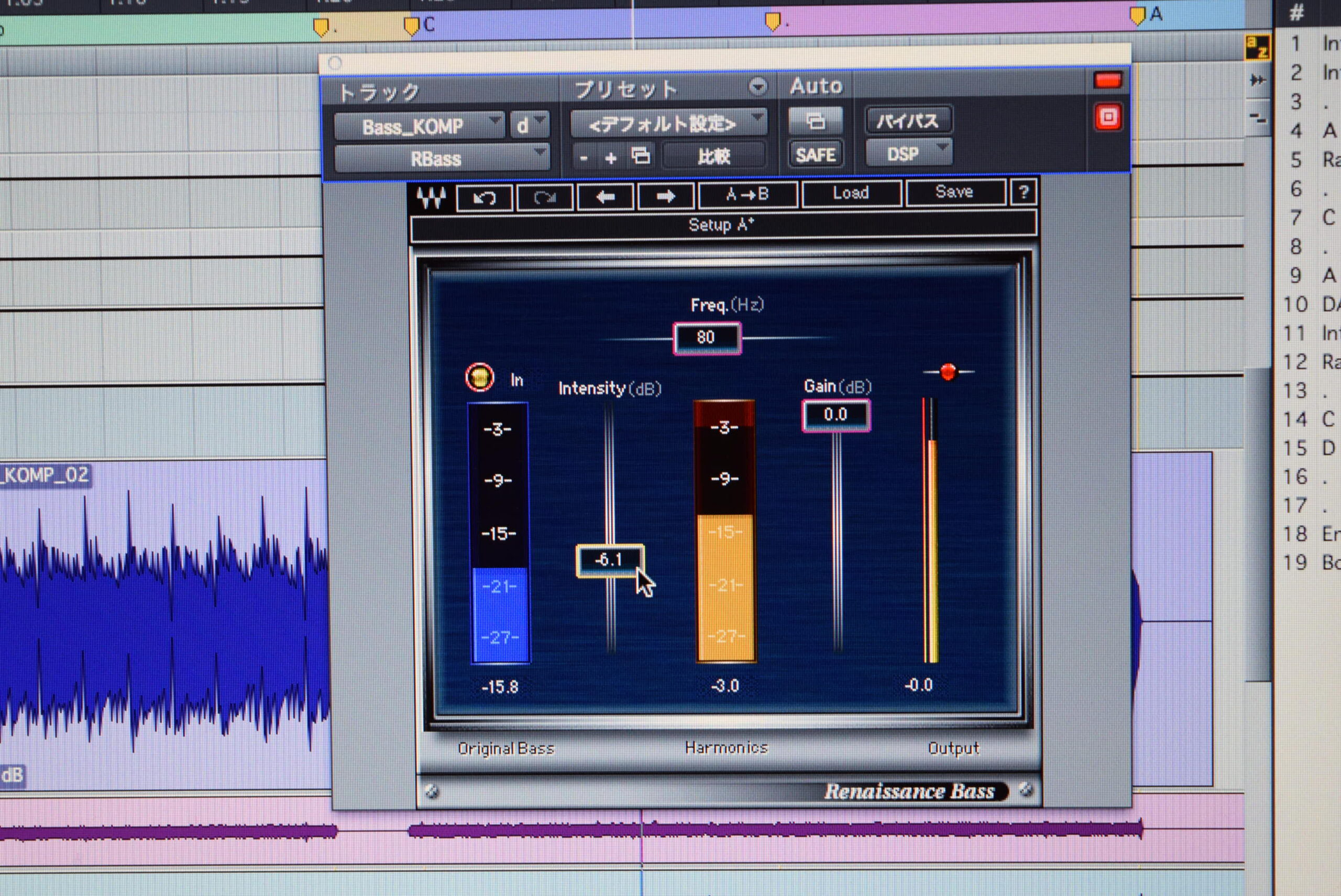The height and width of the screenshot is (896, 1341).
Task: Open the insert position d dropdown
Action: (x=529, y=125)
